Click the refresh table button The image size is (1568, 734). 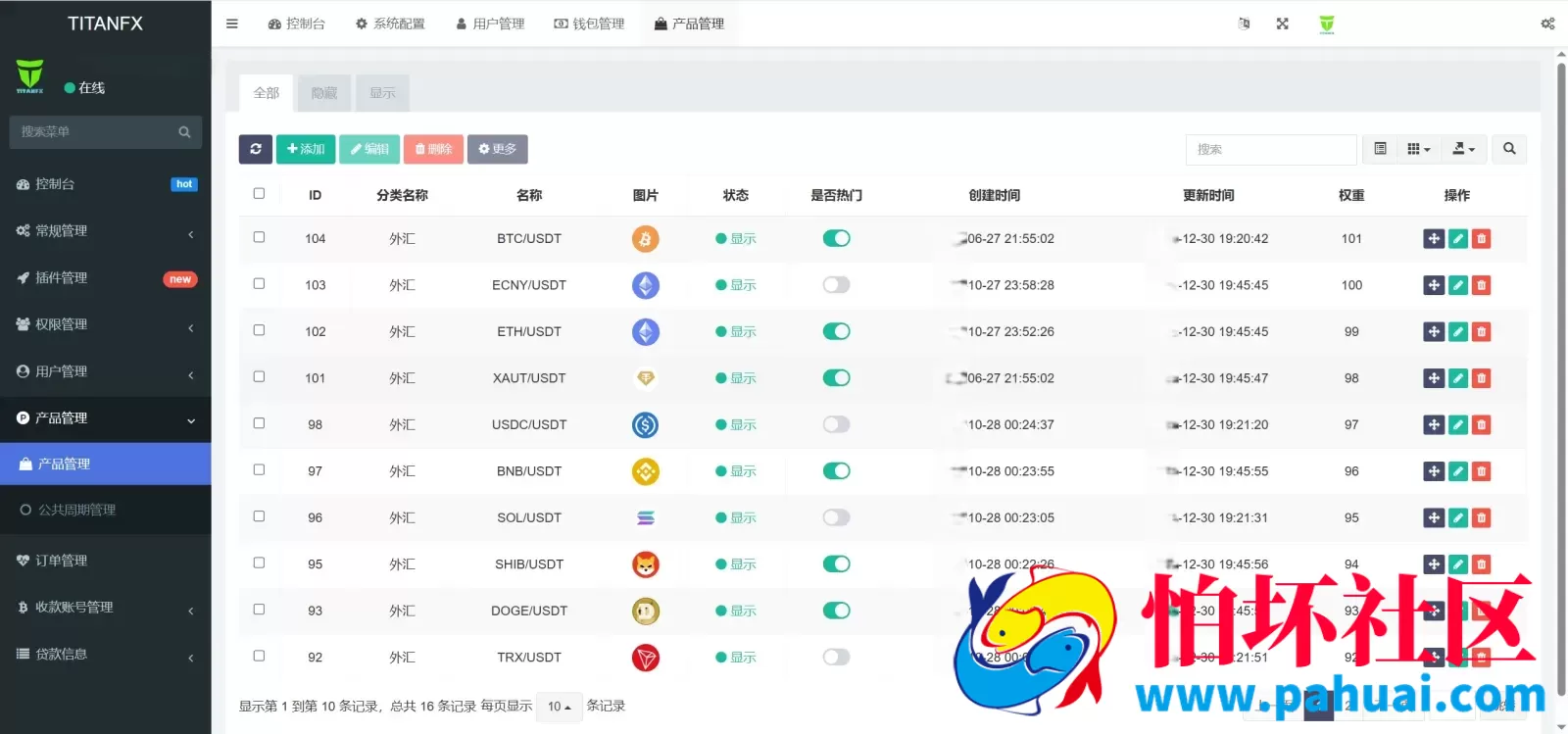256,149
